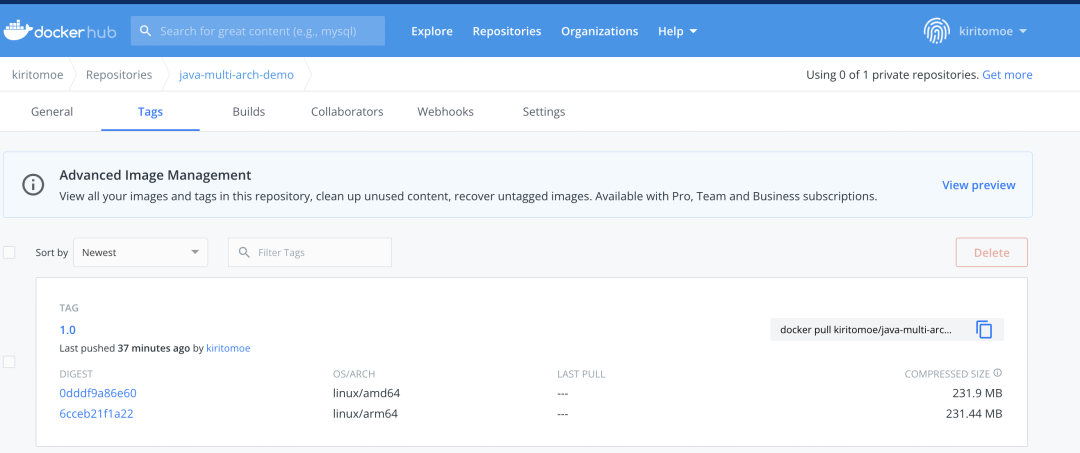Click the Filter Tags magnifier icon
The image size is (1080, 453).
click(x=244, y=253)
